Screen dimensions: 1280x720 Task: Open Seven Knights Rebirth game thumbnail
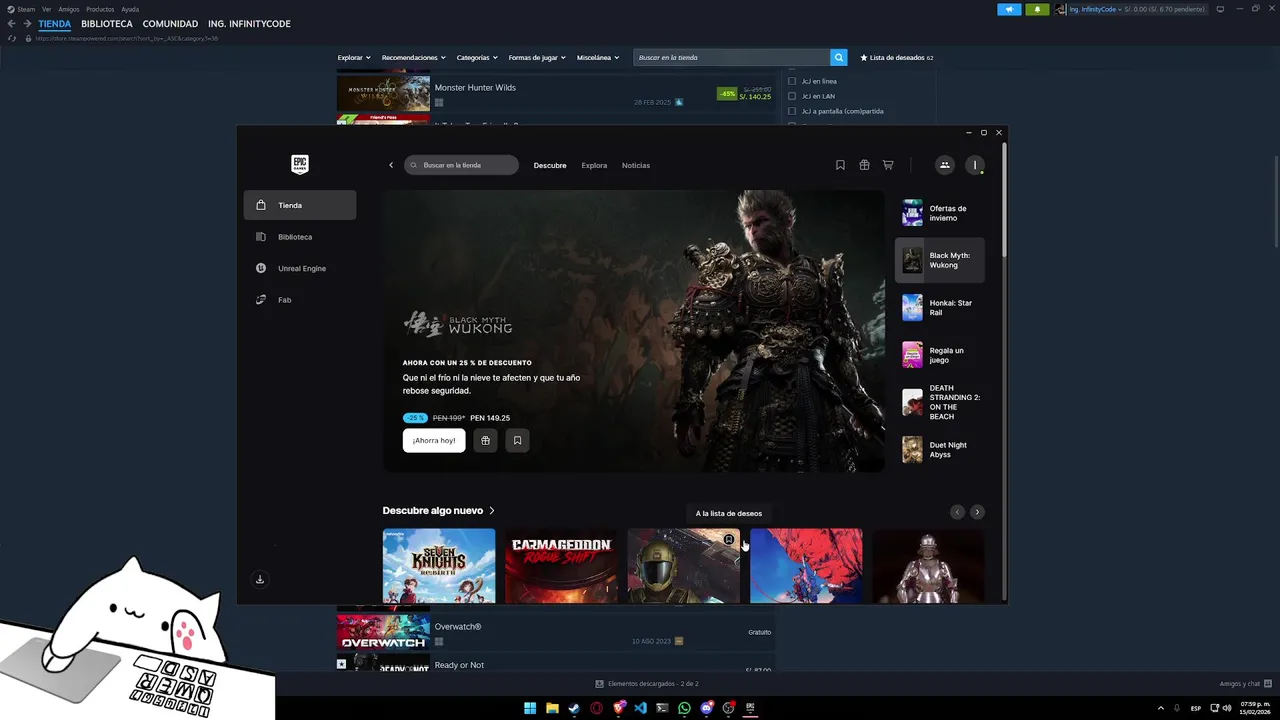439,566
